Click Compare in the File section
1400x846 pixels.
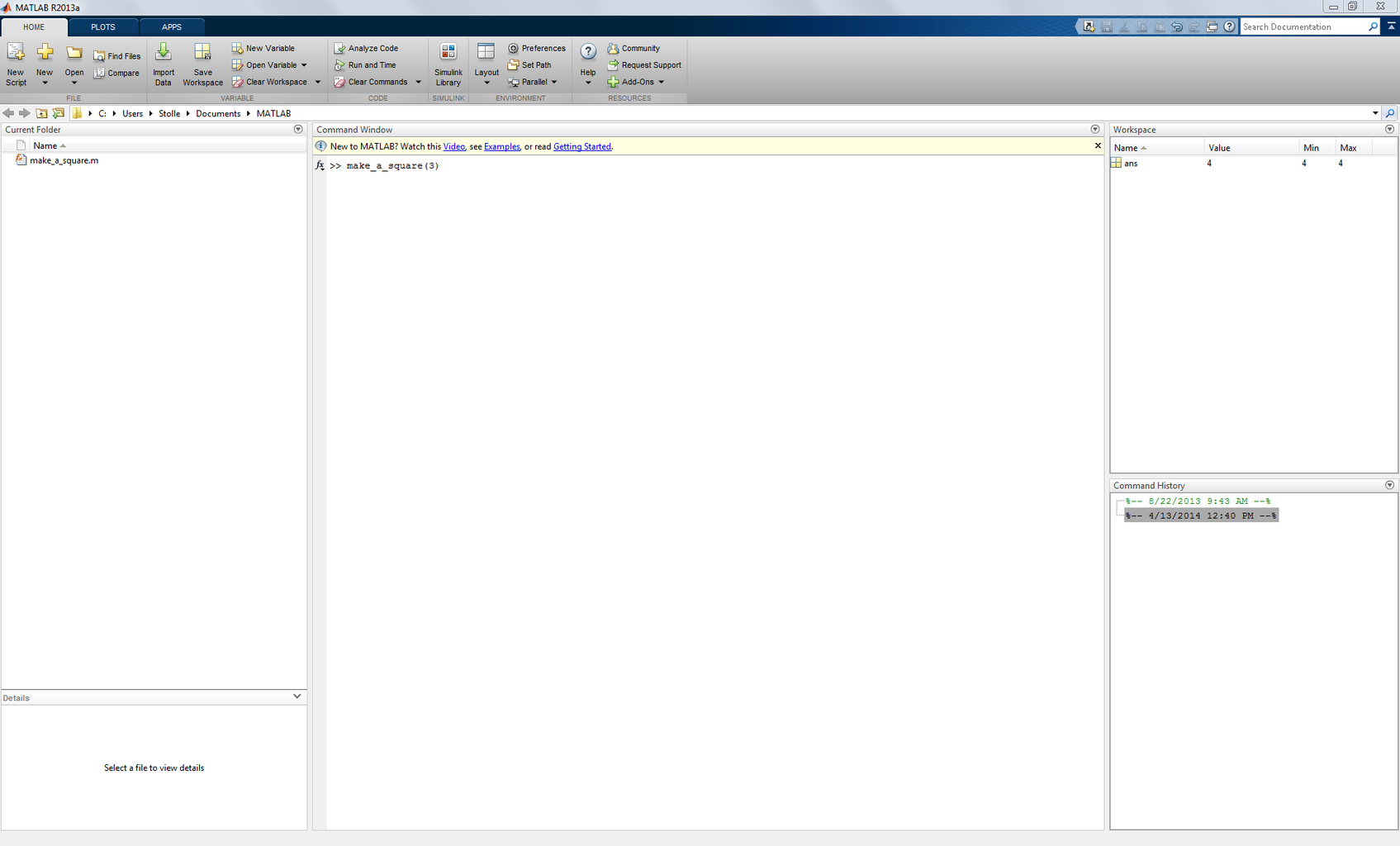(116, 73)
